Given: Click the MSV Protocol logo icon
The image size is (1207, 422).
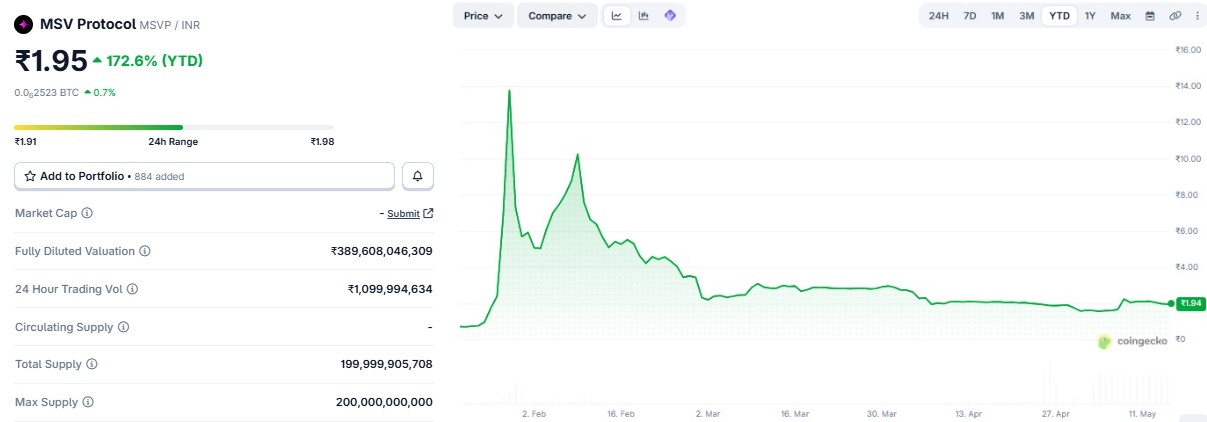Looking at the screenshot, I should 24,23.
